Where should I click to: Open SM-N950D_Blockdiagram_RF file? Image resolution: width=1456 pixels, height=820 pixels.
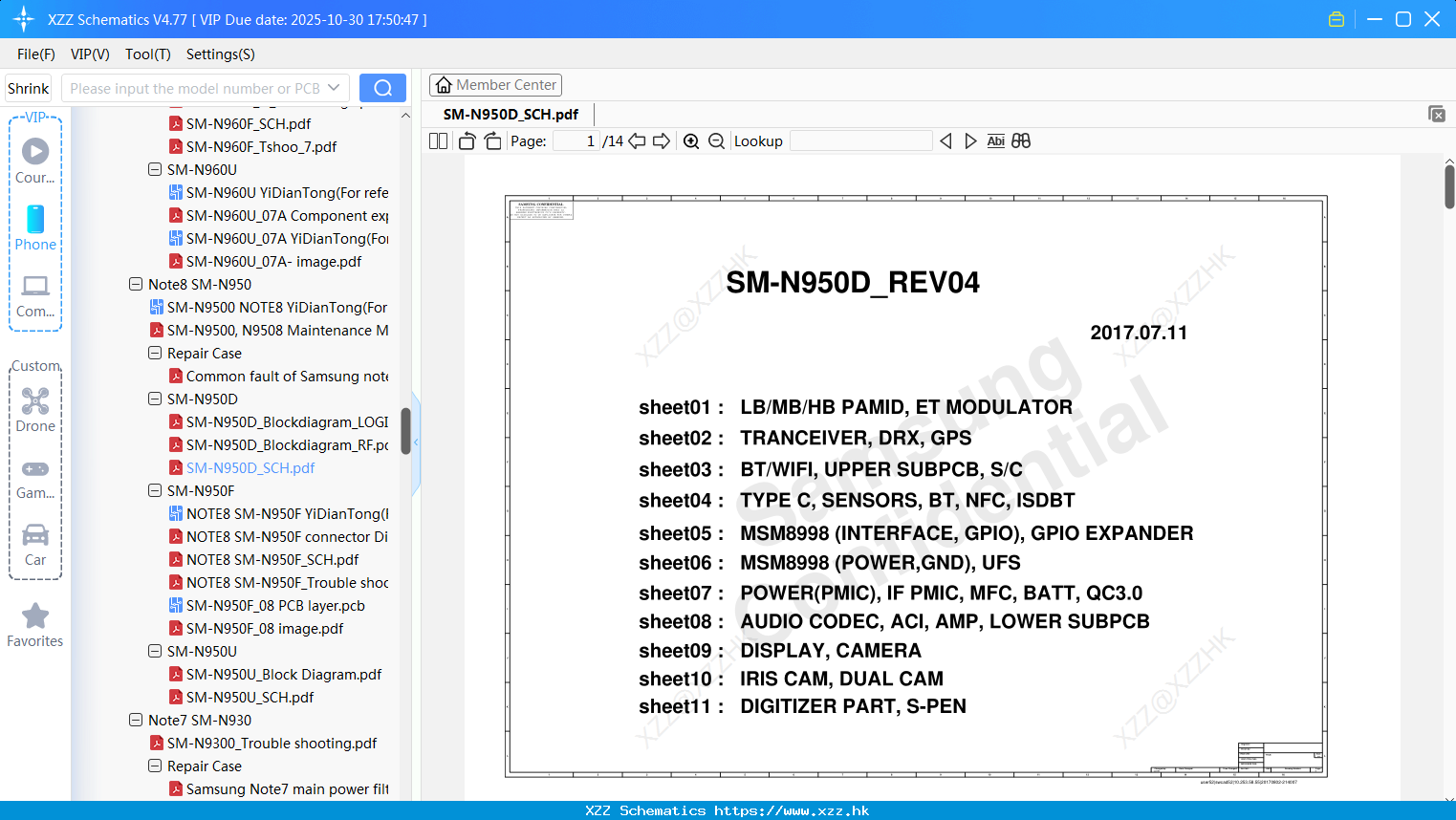point(287,444)
